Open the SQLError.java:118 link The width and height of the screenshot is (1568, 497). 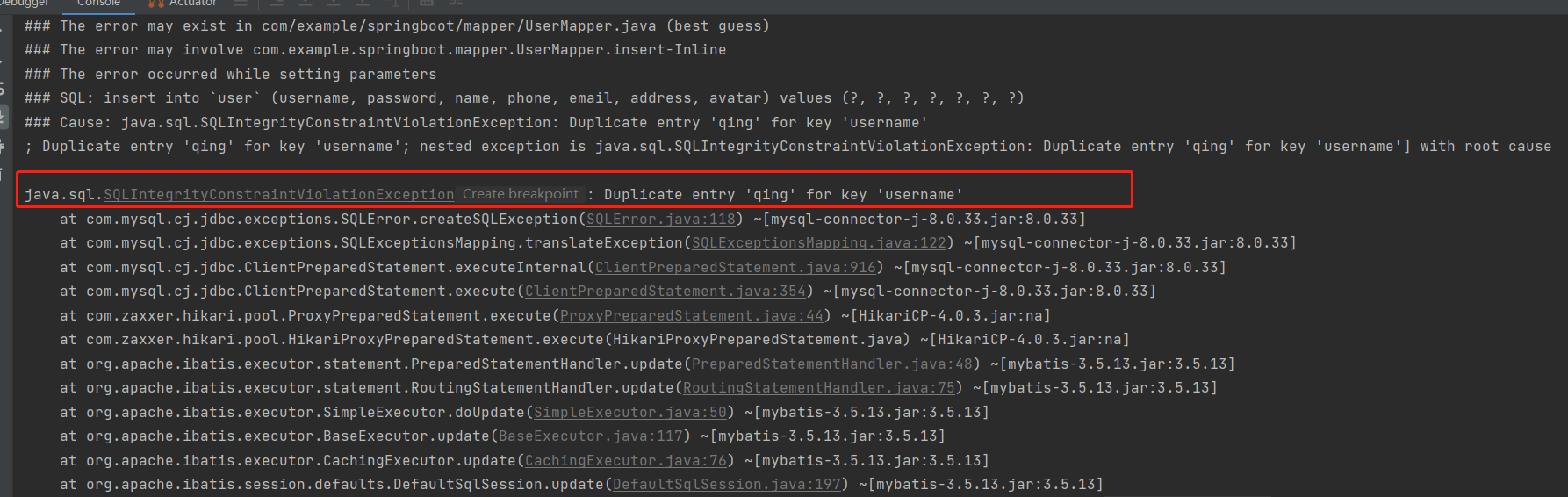point(660,220)
